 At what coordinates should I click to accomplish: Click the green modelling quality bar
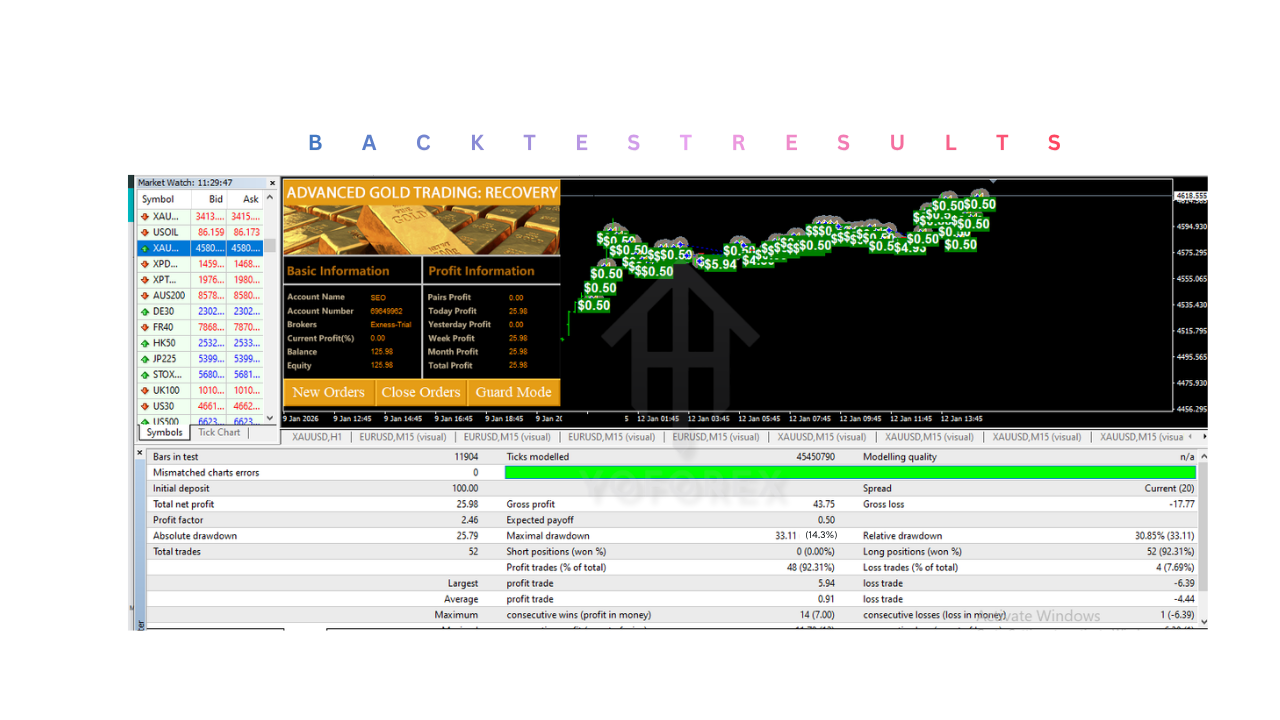pyautogui.click(x=849, y=472)
